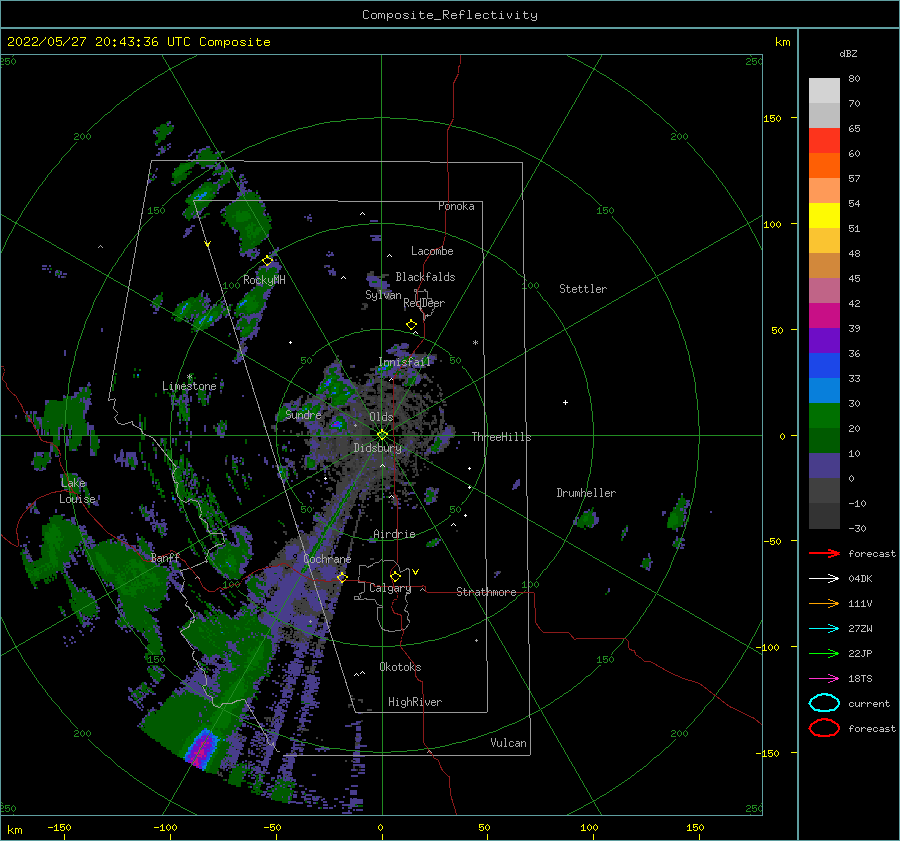Select the magenta 39-42 dBZ color swatch
The height and width of the screenshot is (841, 900).
[824, 316]
